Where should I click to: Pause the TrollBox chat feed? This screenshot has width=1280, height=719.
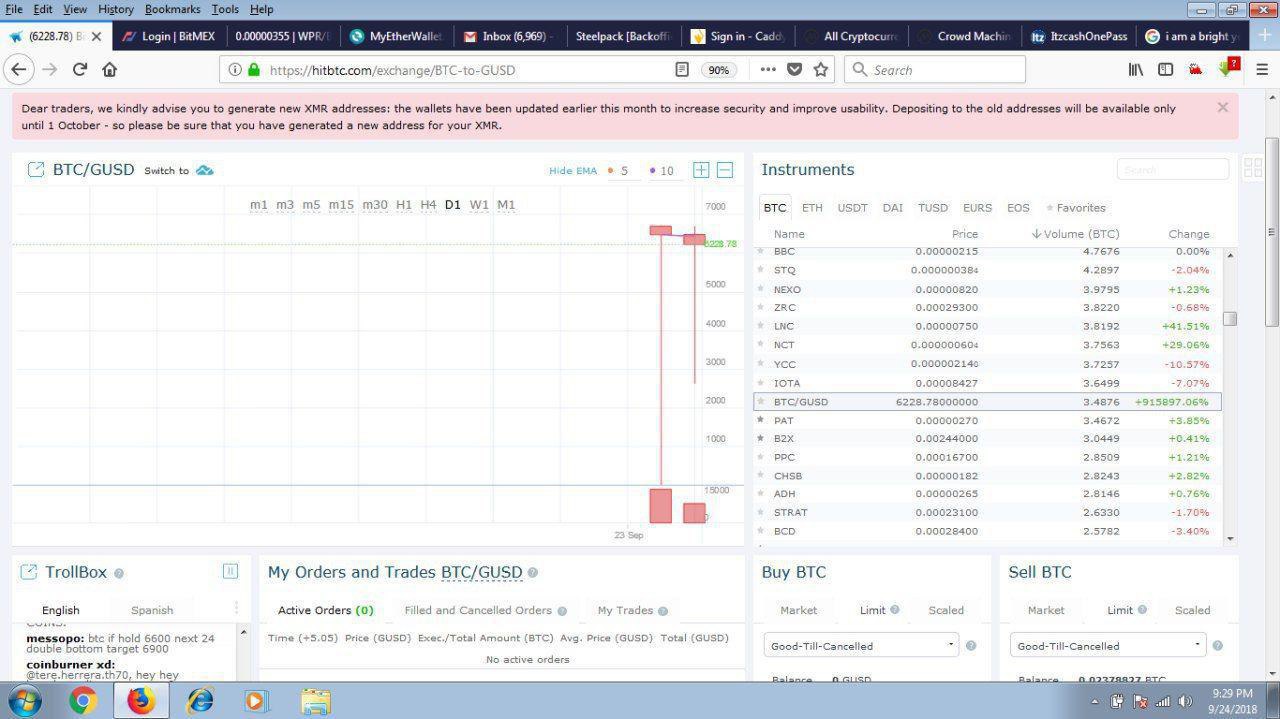[230, 571]
